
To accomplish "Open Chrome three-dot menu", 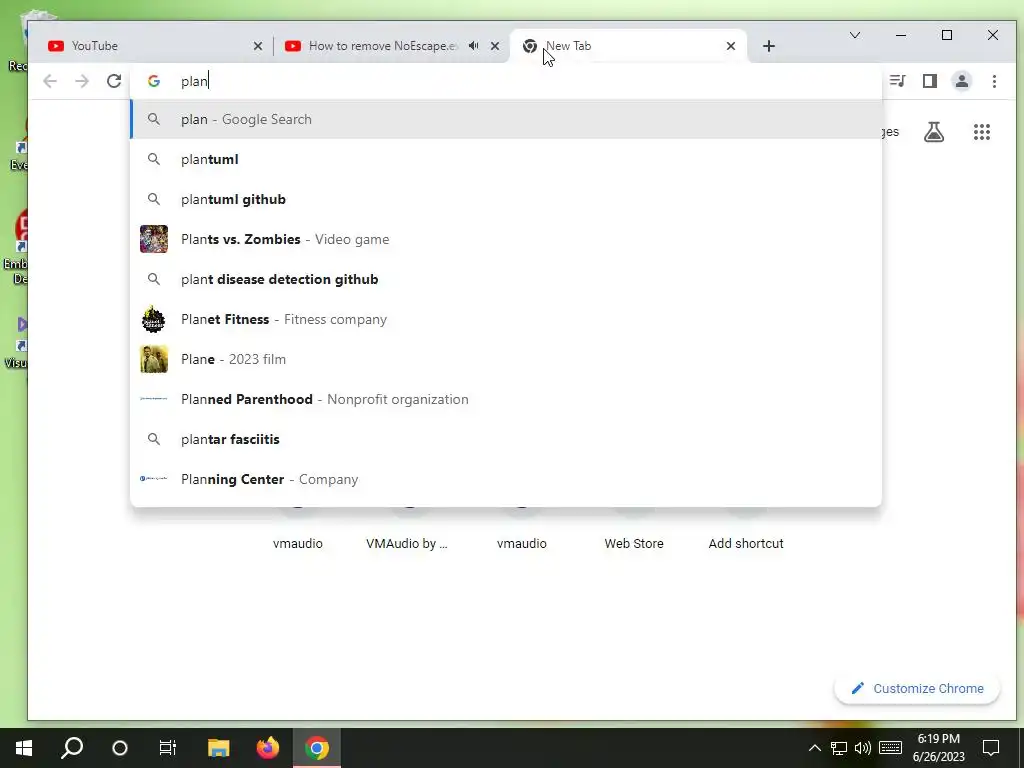I will click(994, 81).
